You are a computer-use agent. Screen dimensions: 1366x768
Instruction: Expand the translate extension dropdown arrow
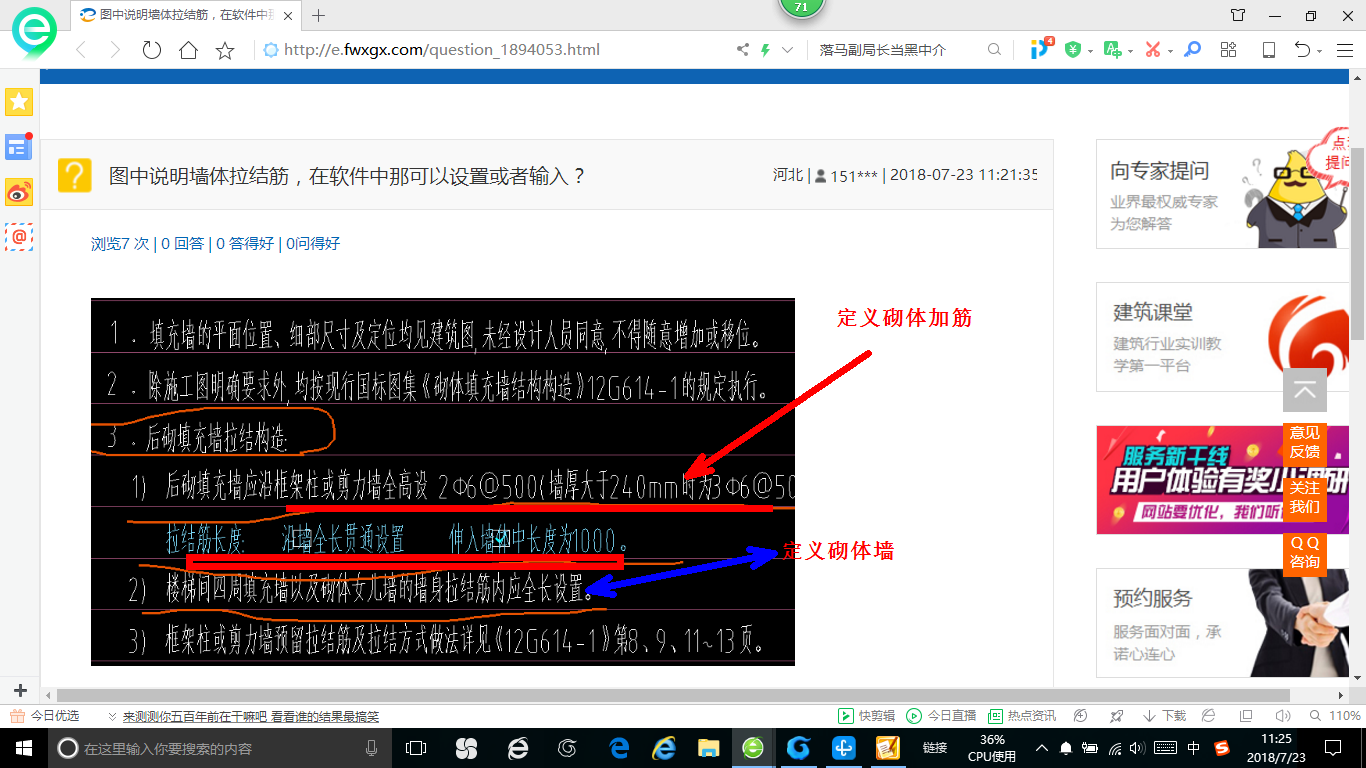(x=1130, y=51)
